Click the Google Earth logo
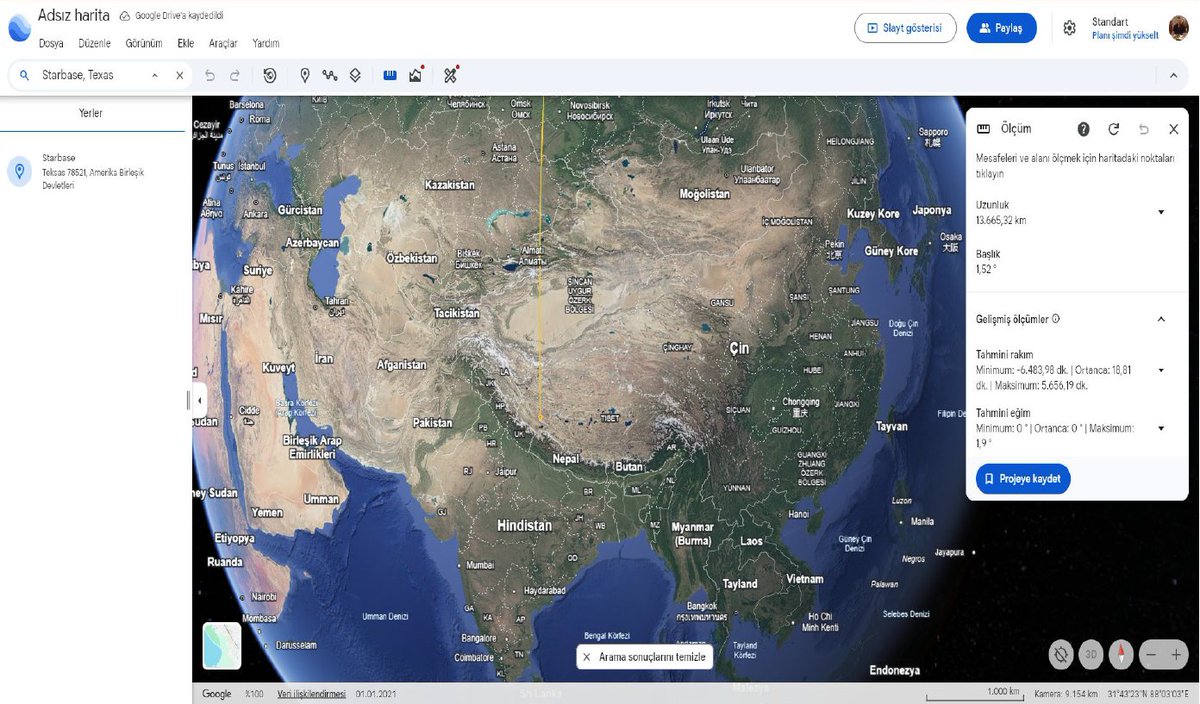1200x704 pixels. [19, 27]
